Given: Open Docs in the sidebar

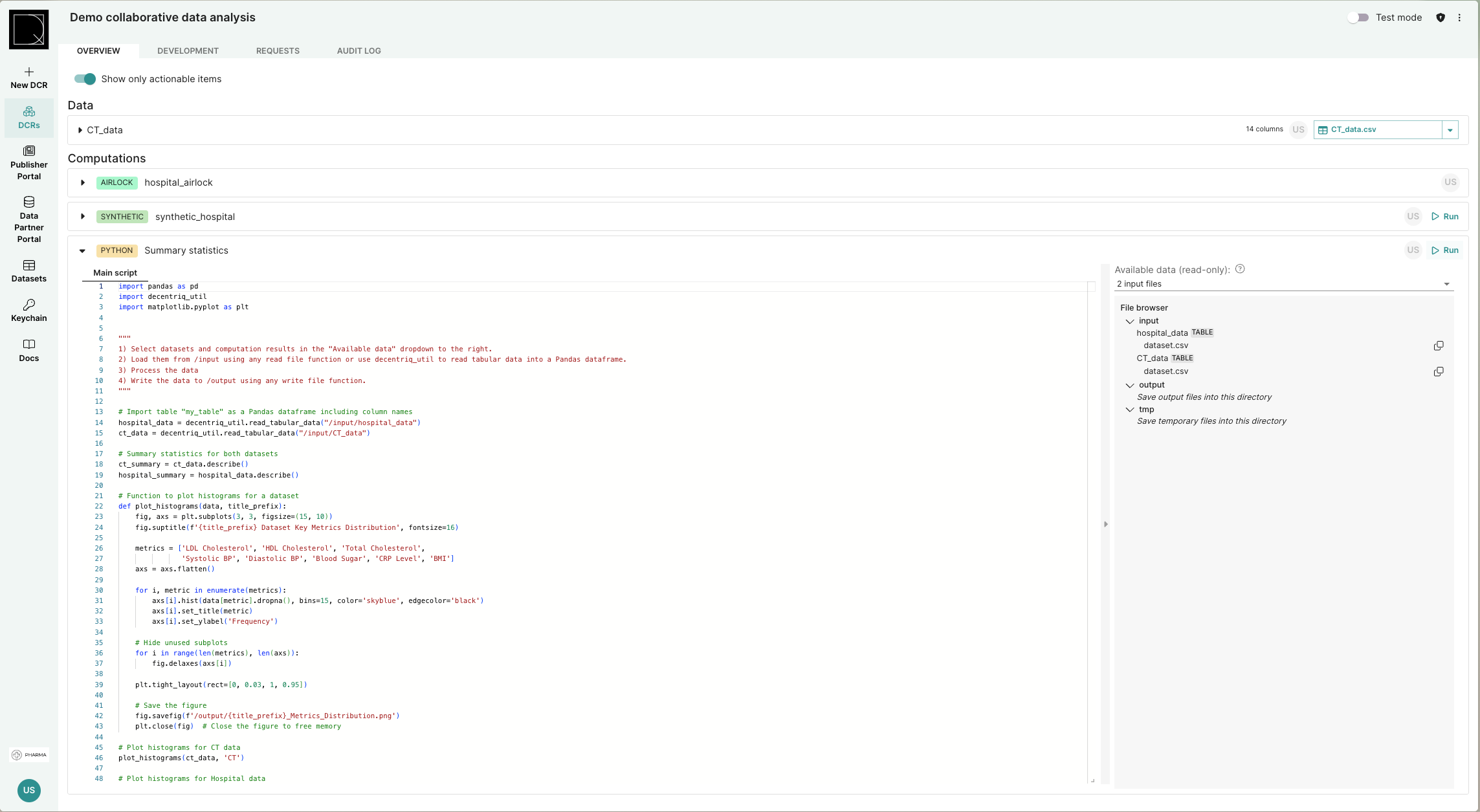Looking at the screenshot, I should [29, 351].
